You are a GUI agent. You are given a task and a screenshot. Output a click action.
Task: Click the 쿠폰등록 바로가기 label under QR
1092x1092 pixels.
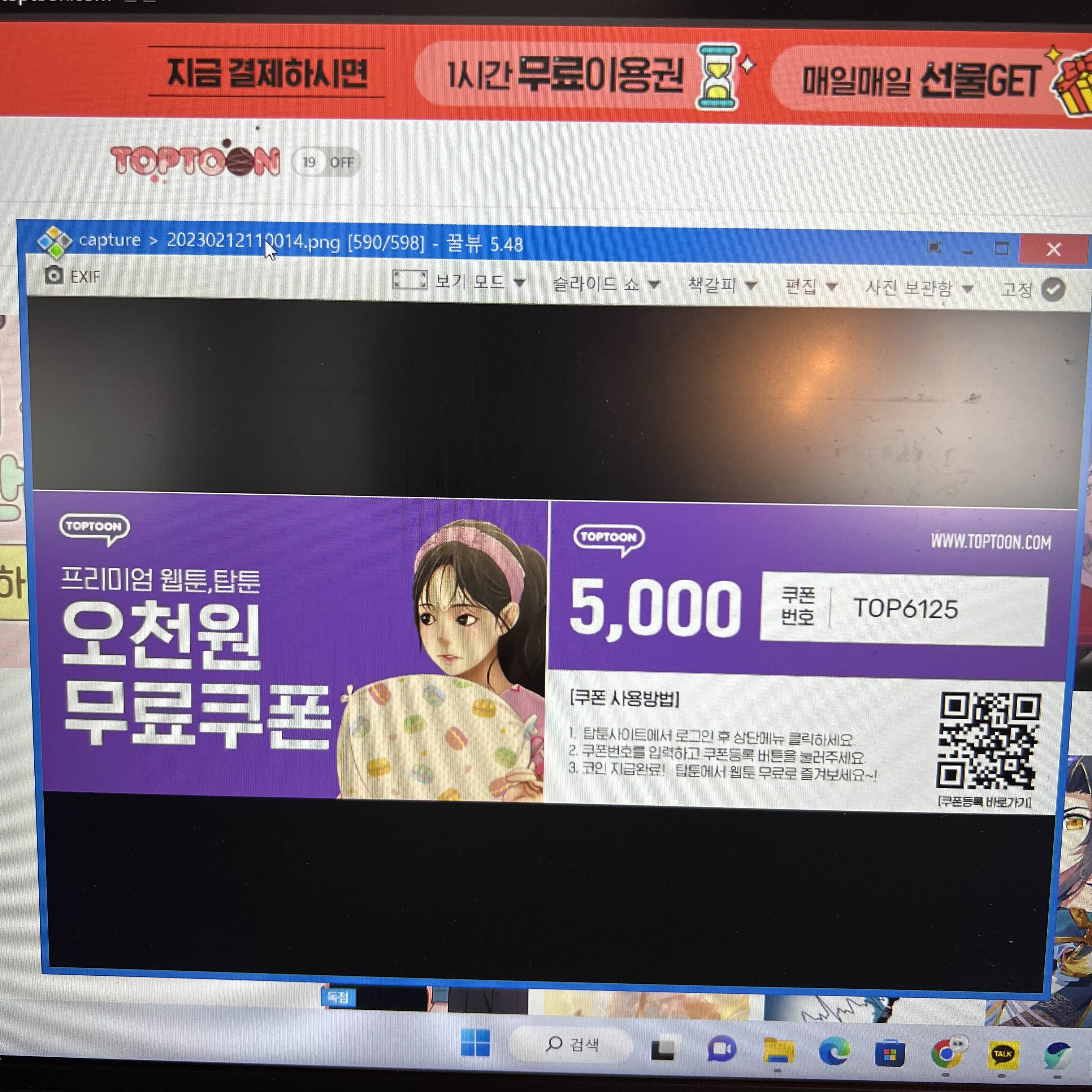(985, 801)
